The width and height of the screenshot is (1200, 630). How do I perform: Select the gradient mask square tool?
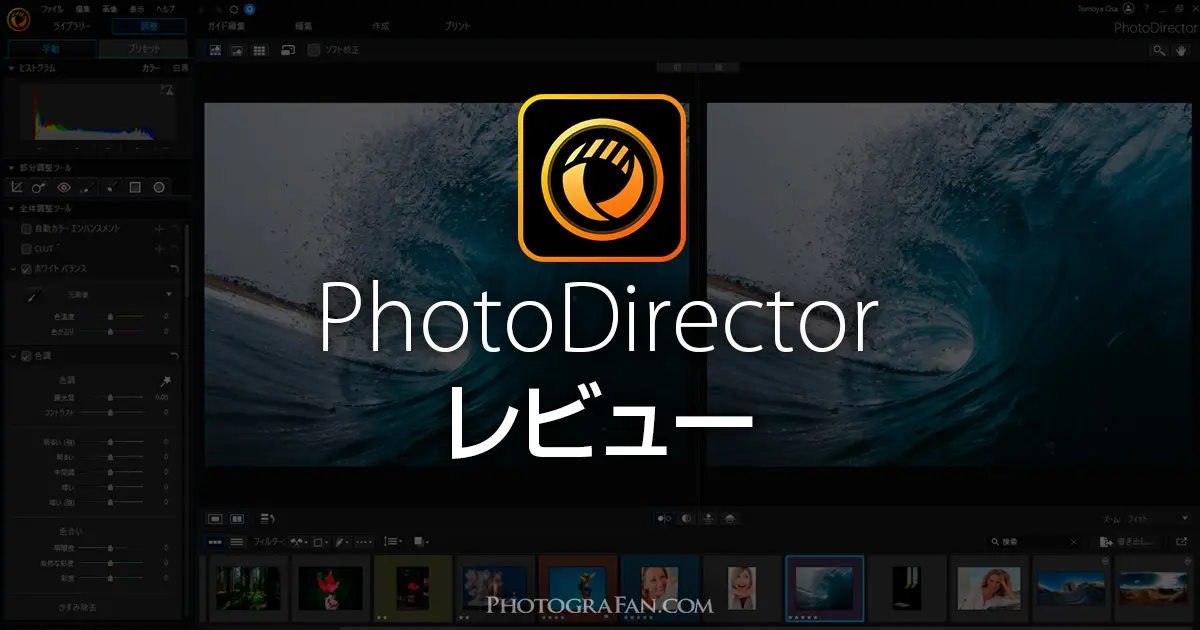pos(135,187)
